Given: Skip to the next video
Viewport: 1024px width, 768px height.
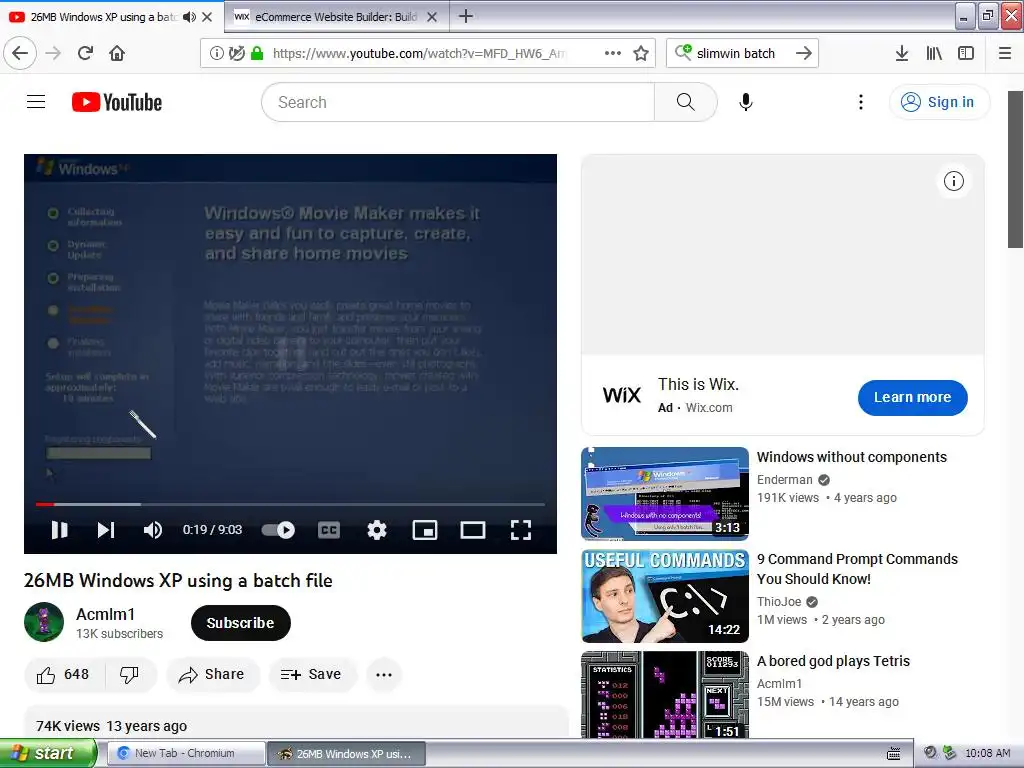Looking at the screenshot, I should click(x=106, y=530).
